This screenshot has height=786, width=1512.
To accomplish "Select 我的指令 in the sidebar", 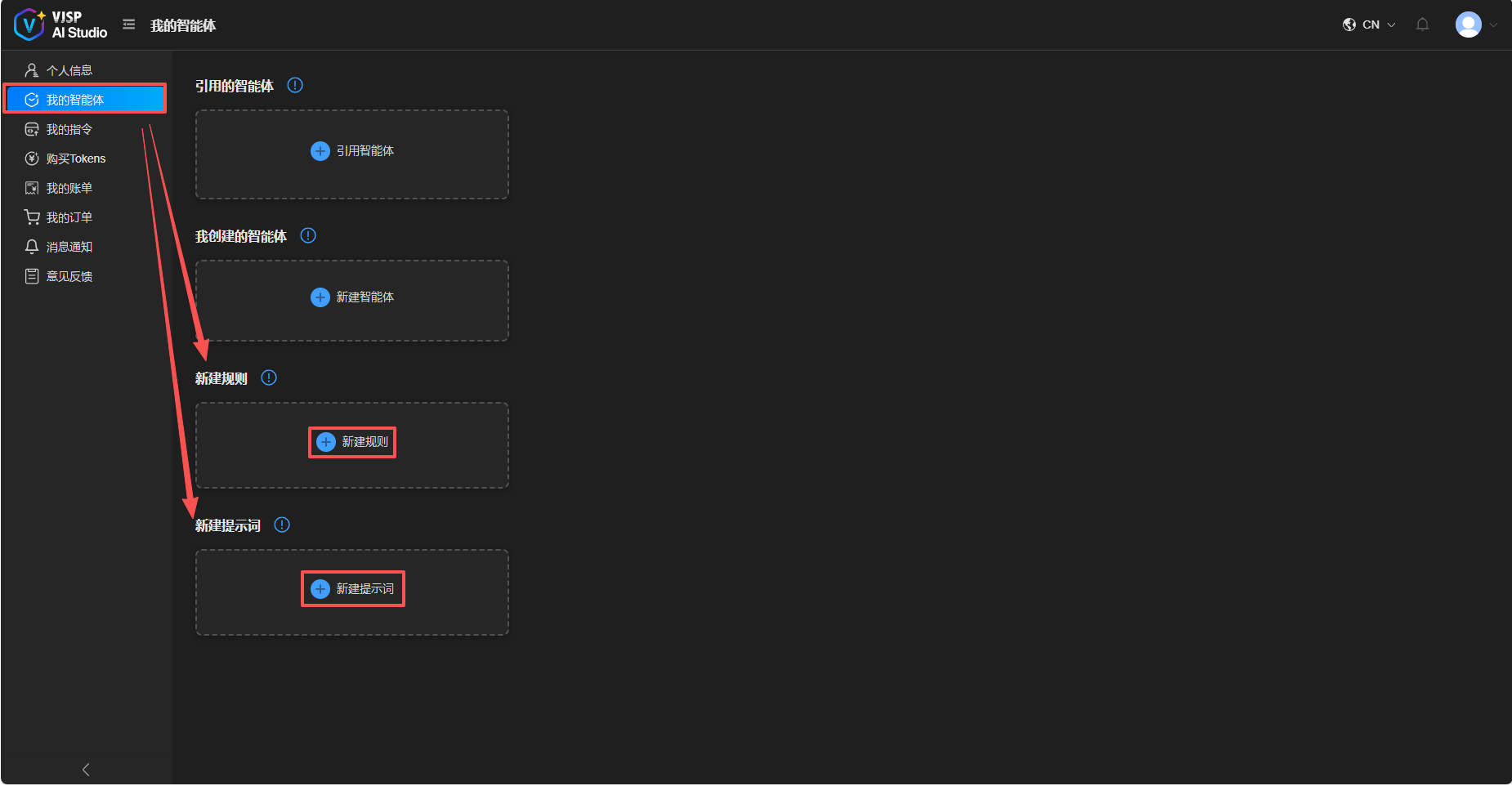I will click(x=69, y=129).
